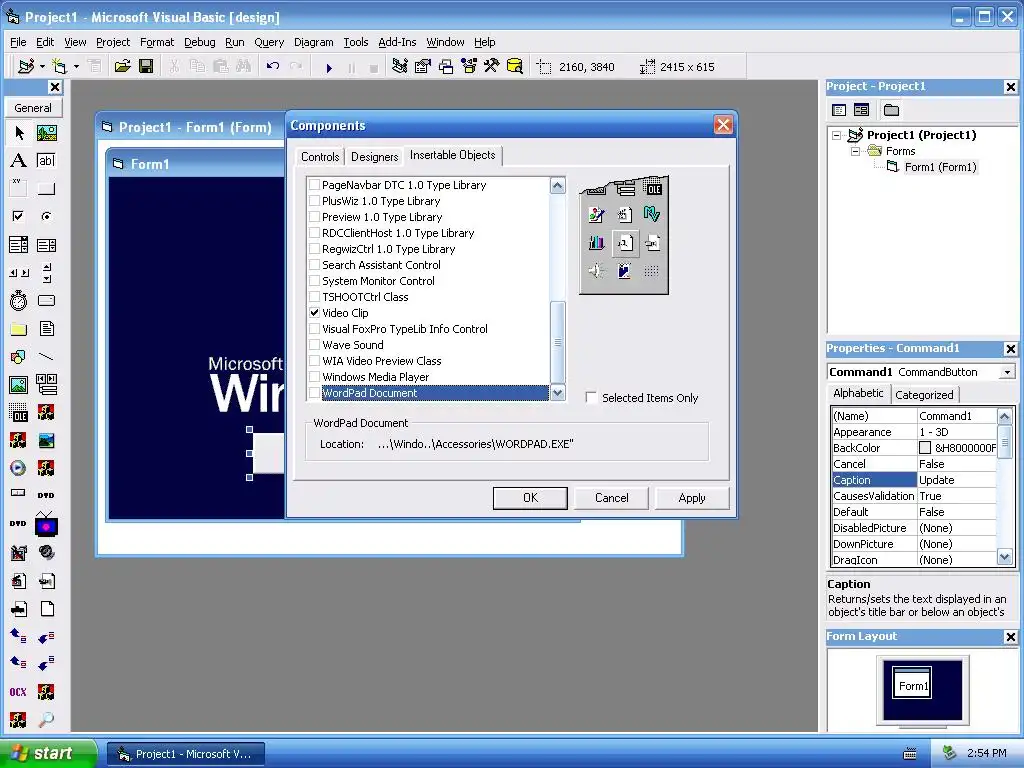The height and width of the screenshot is (768, 1024).
Task: Select Form1 (Form1) in project tree
Action: (940, 167)
